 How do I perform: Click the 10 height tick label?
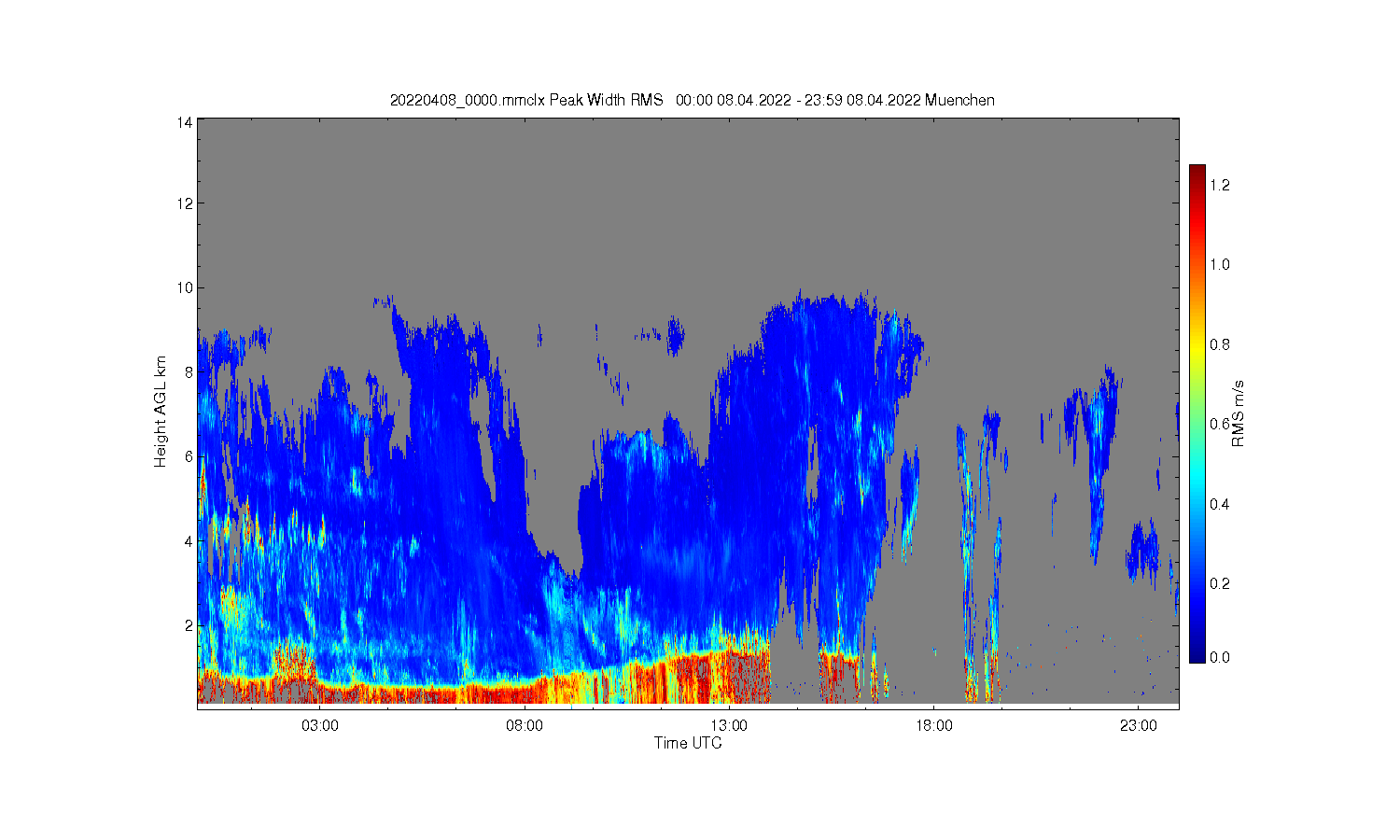pos(186,287)
